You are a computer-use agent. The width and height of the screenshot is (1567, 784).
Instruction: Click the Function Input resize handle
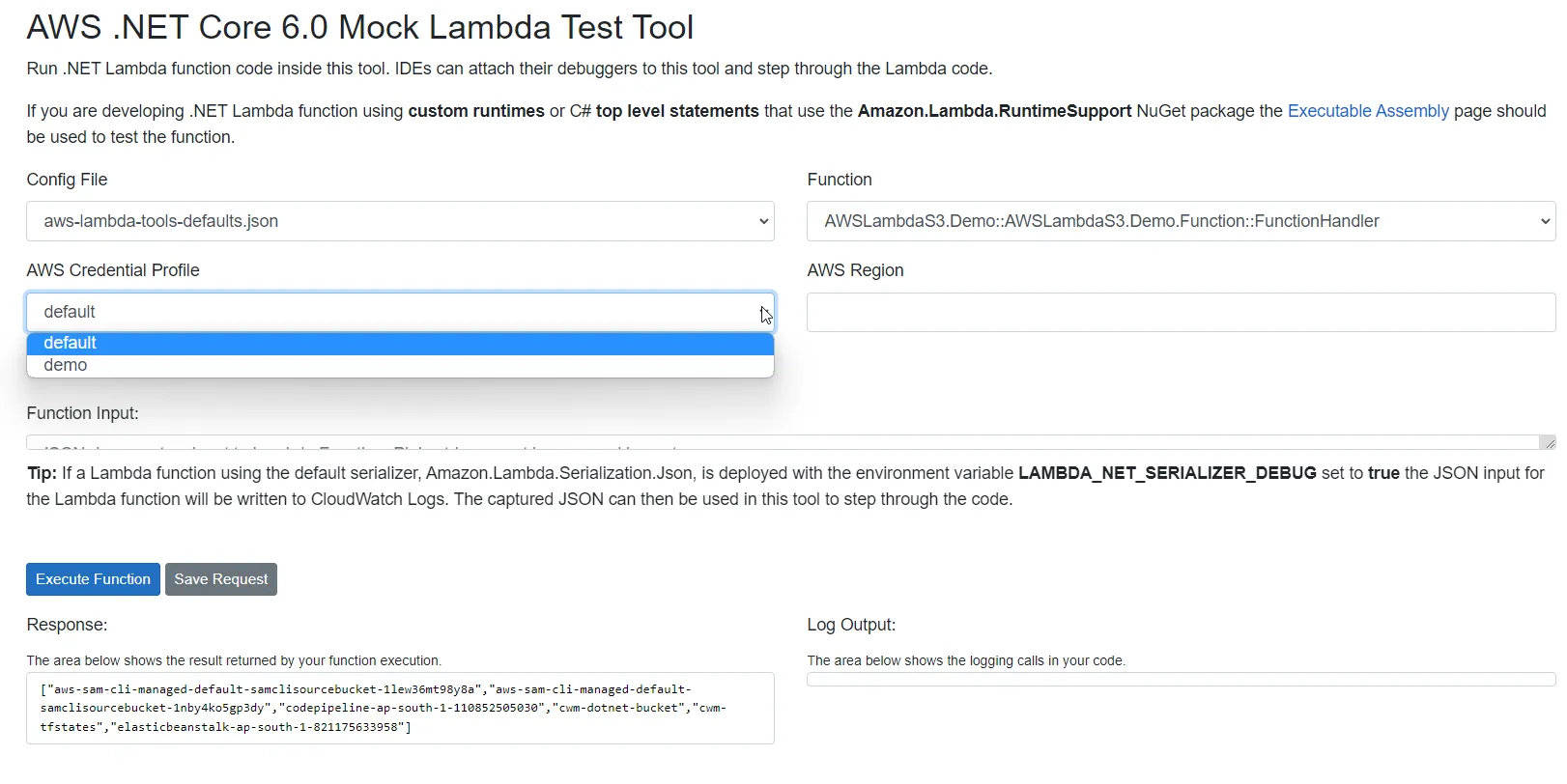pyautogui.click(x=1550, y=443)
